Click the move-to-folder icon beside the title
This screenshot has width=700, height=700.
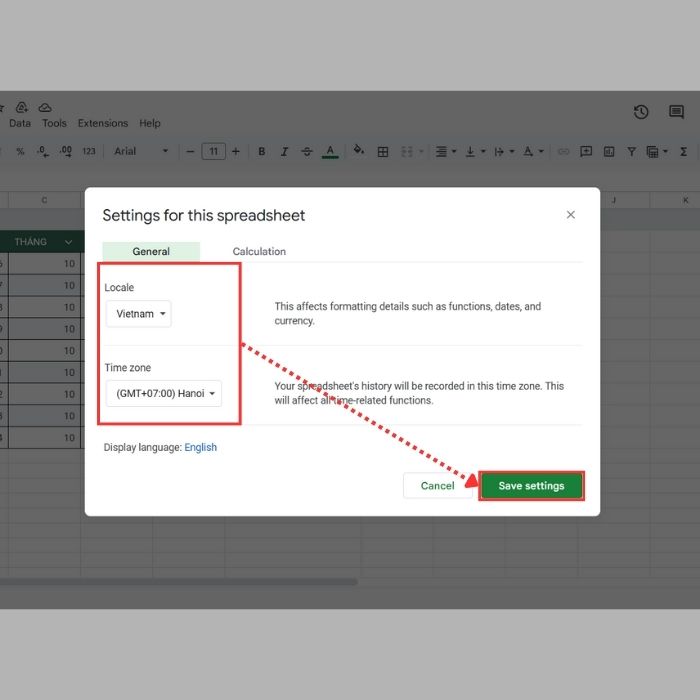pos(22,107)
